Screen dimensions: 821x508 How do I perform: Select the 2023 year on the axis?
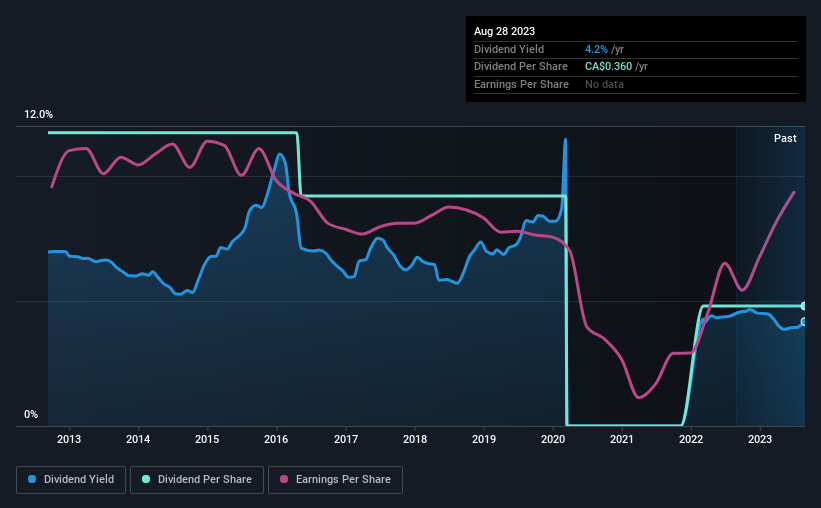coord(760,439)
